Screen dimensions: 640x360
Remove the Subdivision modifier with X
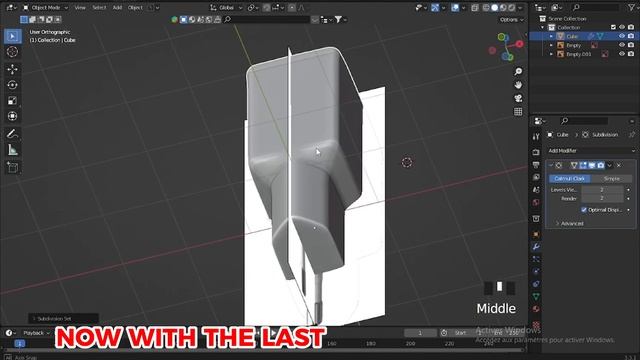click(x=619, y=165)
